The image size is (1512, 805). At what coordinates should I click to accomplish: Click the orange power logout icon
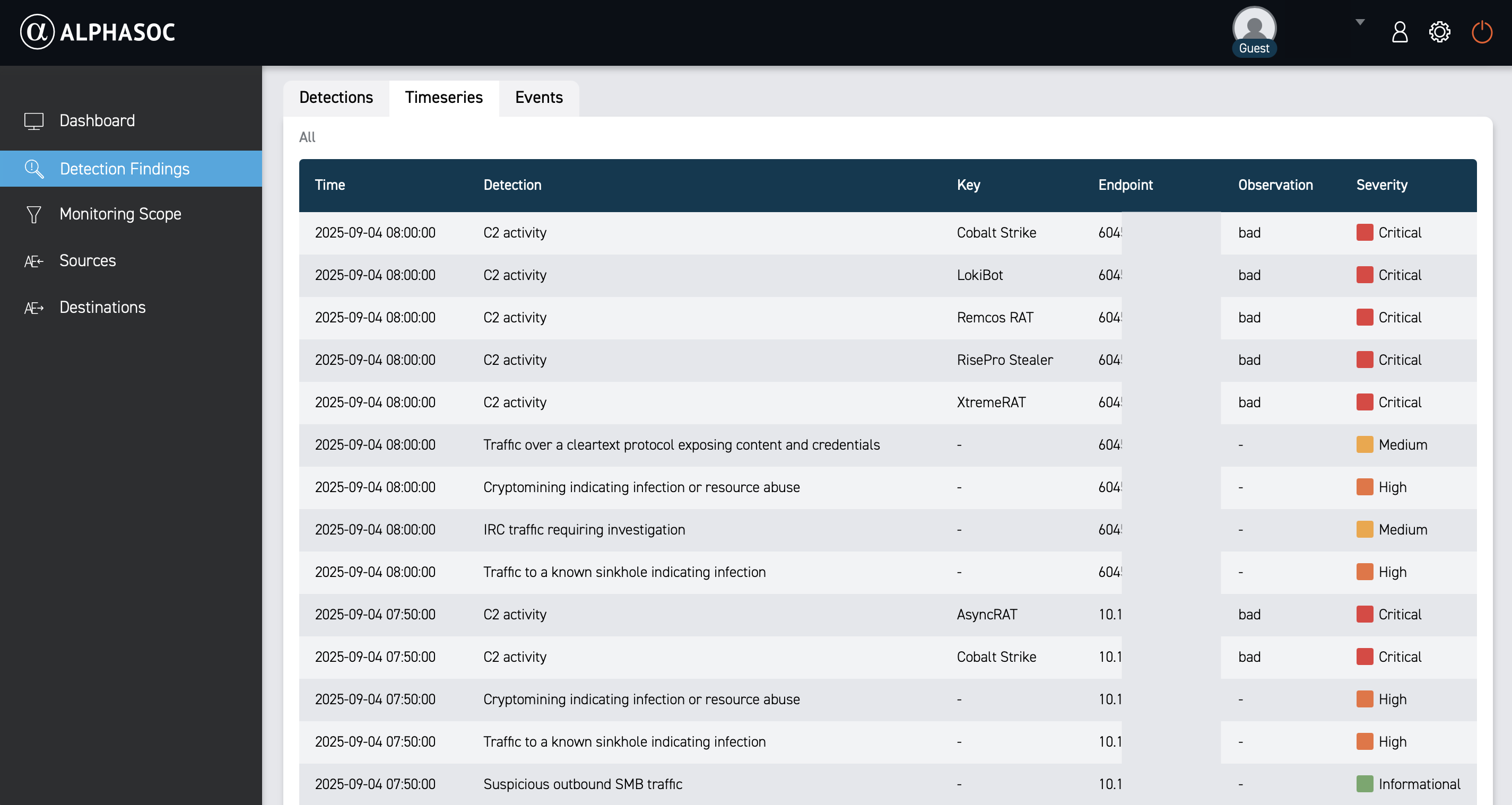(1481, 32)
